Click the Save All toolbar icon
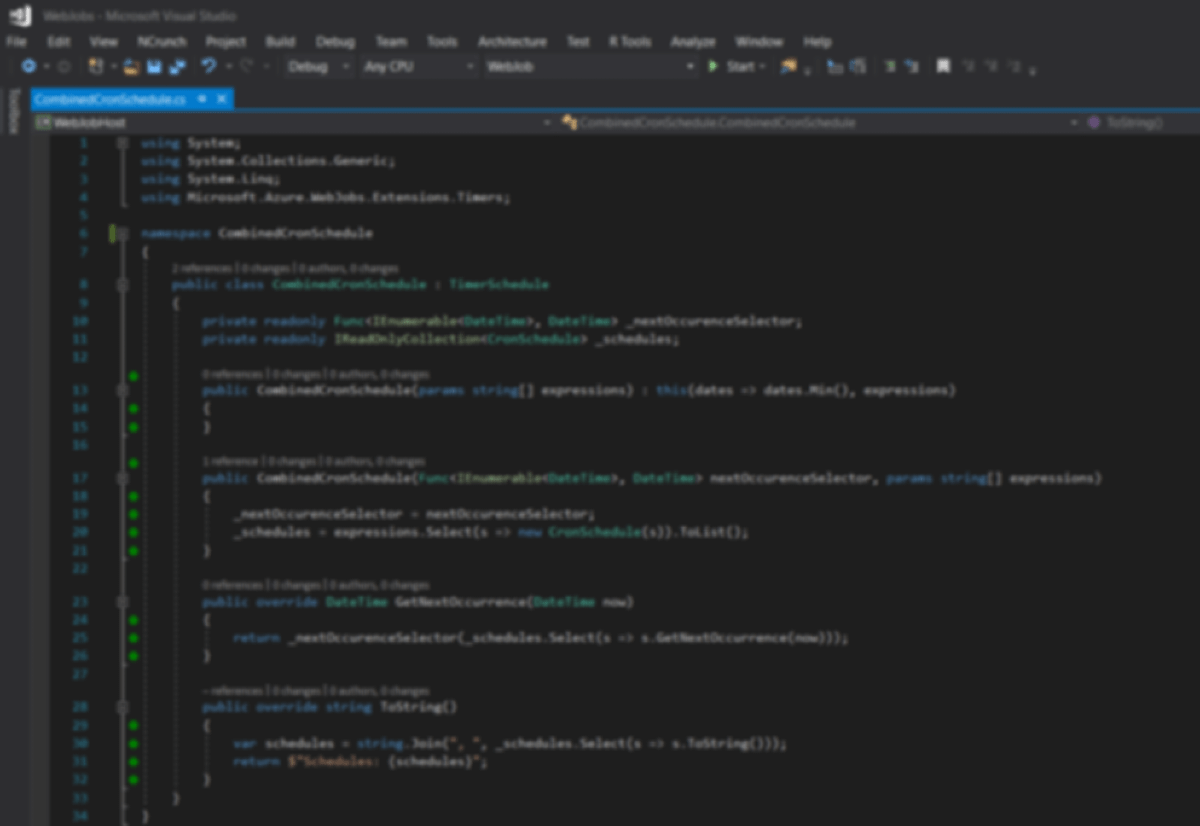Screen dimensions: 1200x826 pos(177,67)
